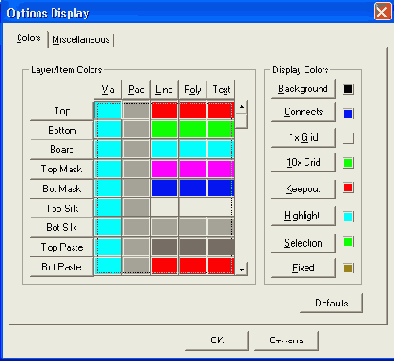Pick the Bot Silk Line gray cell
The width and height of the screenshot is (394, 361).
[x=164, y=227]
